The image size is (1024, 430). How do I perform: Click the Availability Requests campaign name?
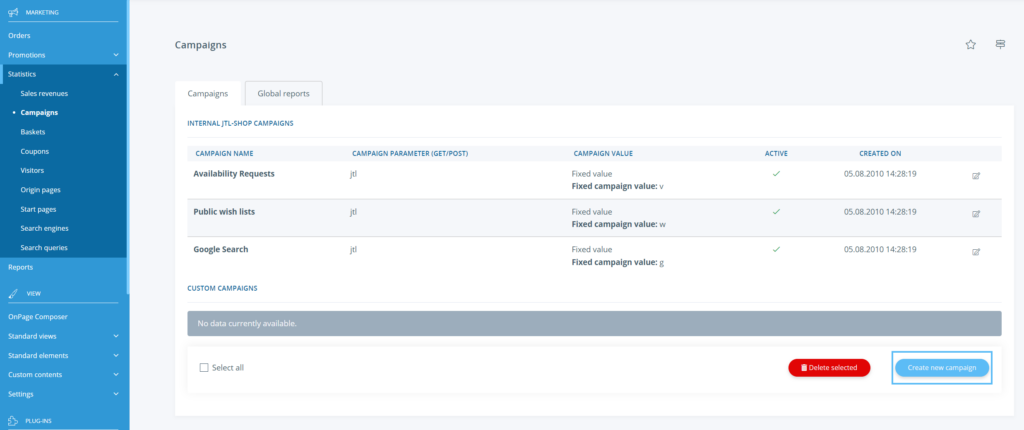pos(234,174)
